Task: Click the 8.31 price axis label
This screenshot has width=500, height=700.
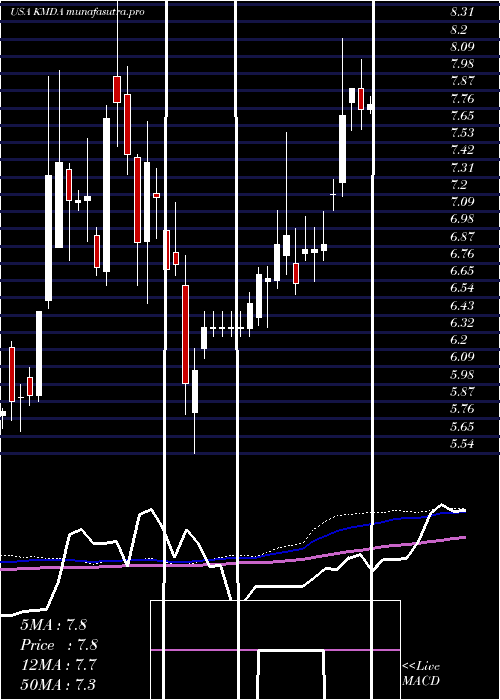Action: (x=462, y=12)
